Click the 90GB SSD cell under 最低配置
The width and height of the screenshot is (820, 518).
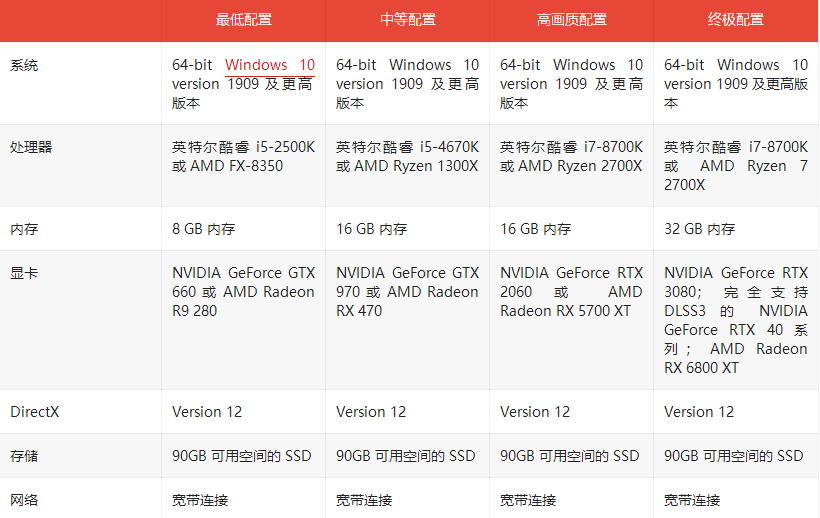[242, 456]
